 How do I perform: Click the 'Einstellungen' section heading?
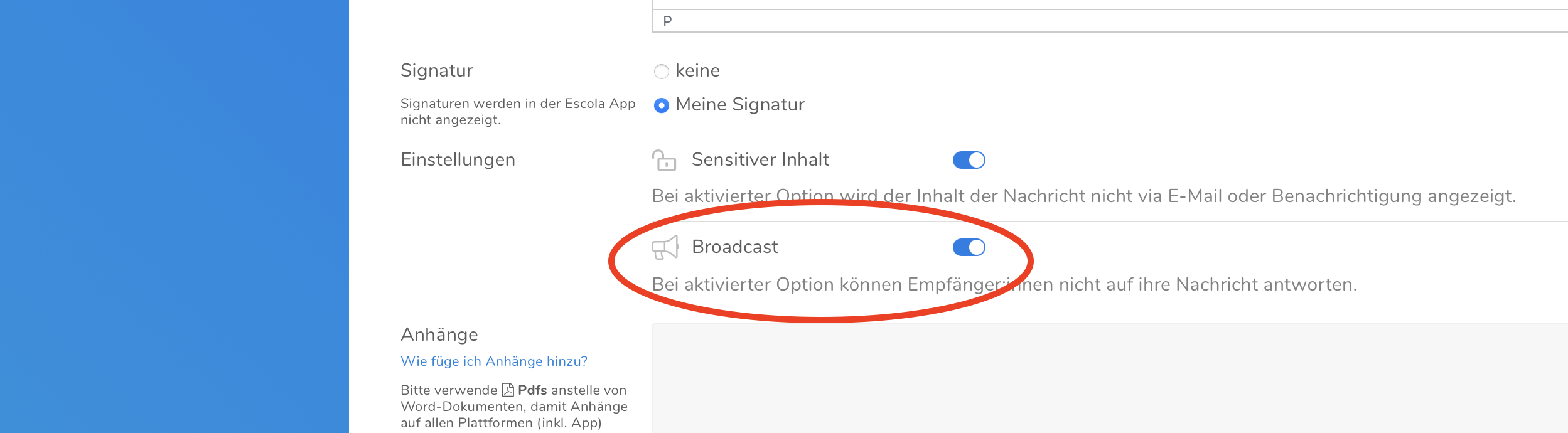458,160
